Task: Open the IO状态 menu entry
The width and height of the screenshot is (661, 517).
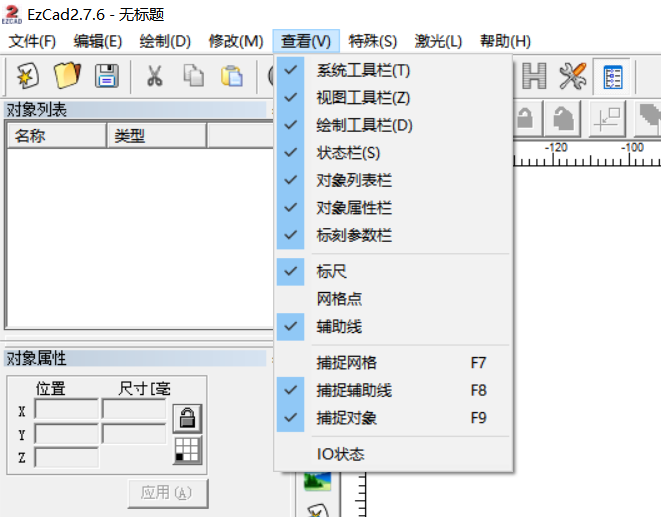Action: 393,454
